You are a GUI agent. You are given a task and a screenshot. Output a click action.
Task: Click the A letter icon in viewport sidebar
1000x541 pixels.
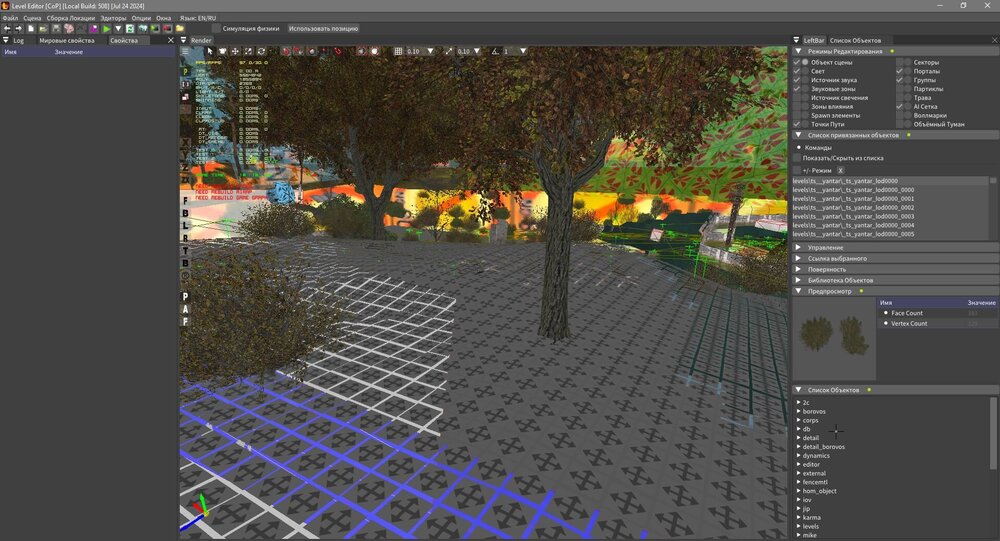point(186,309)
